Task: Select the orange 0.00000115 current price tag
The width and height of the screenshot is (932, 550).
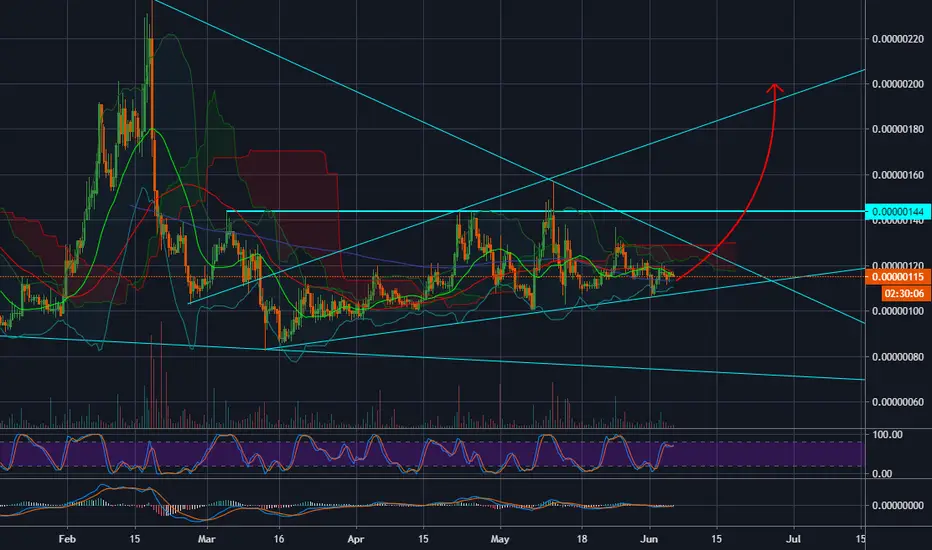Action: tap(898, 277)
